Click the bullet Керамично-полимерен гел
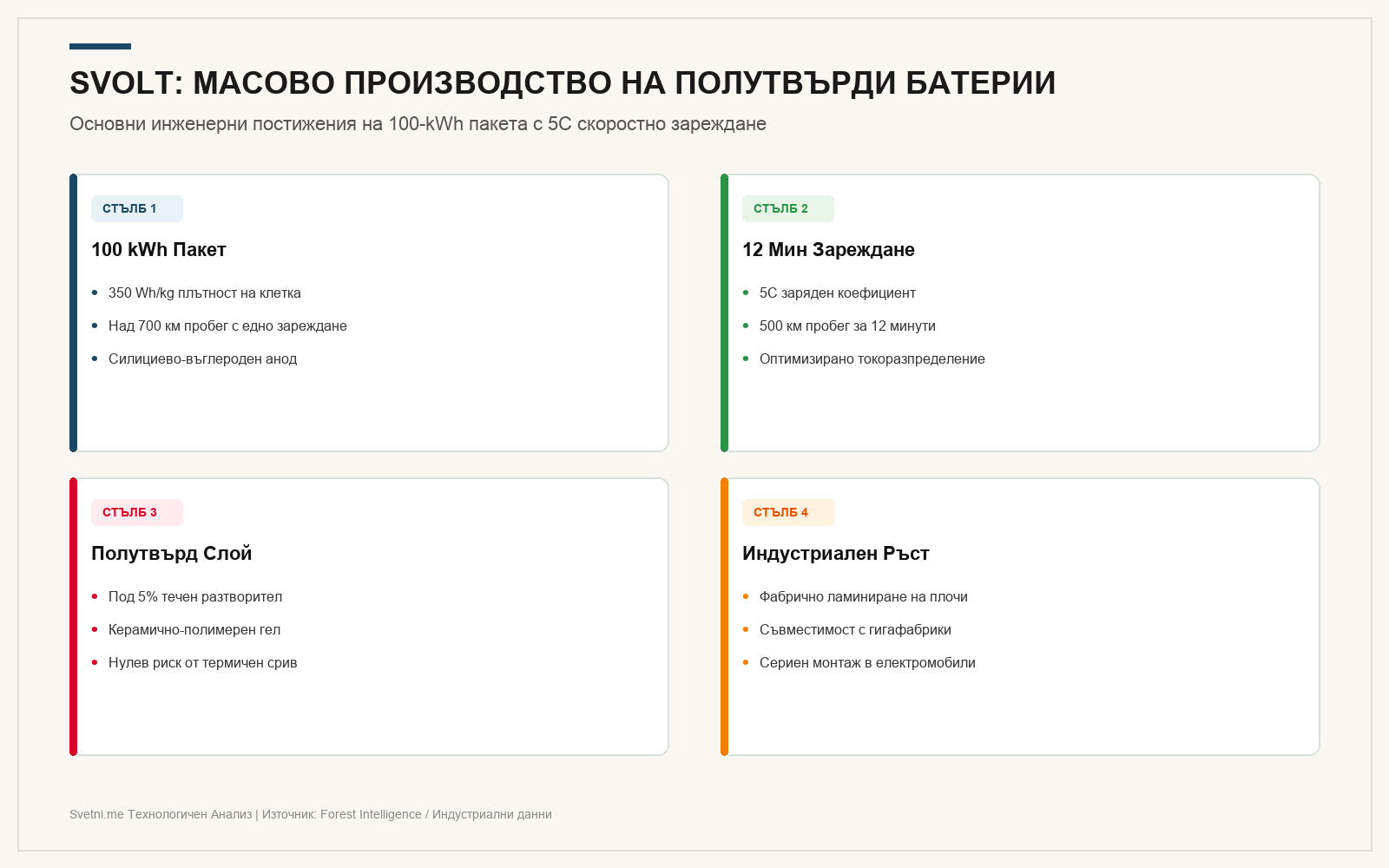 coord(194,630)
